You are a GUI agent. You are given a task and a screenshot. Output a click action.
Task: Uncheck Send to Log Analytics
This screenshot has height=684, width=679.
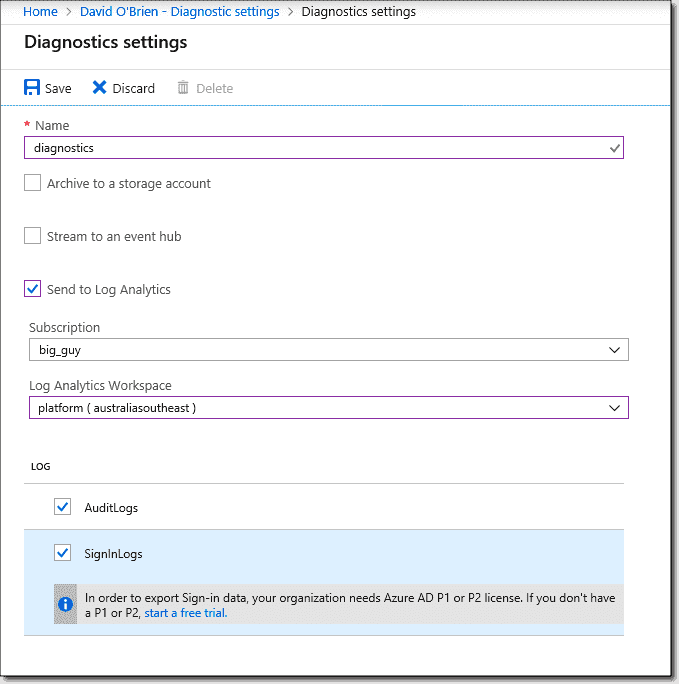point(33,289)
